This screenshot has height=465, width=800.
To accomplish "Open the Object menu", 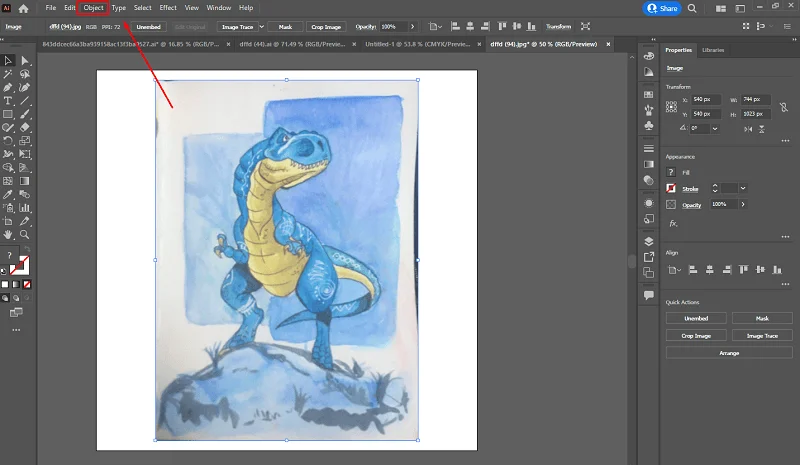I will point(93,8).
